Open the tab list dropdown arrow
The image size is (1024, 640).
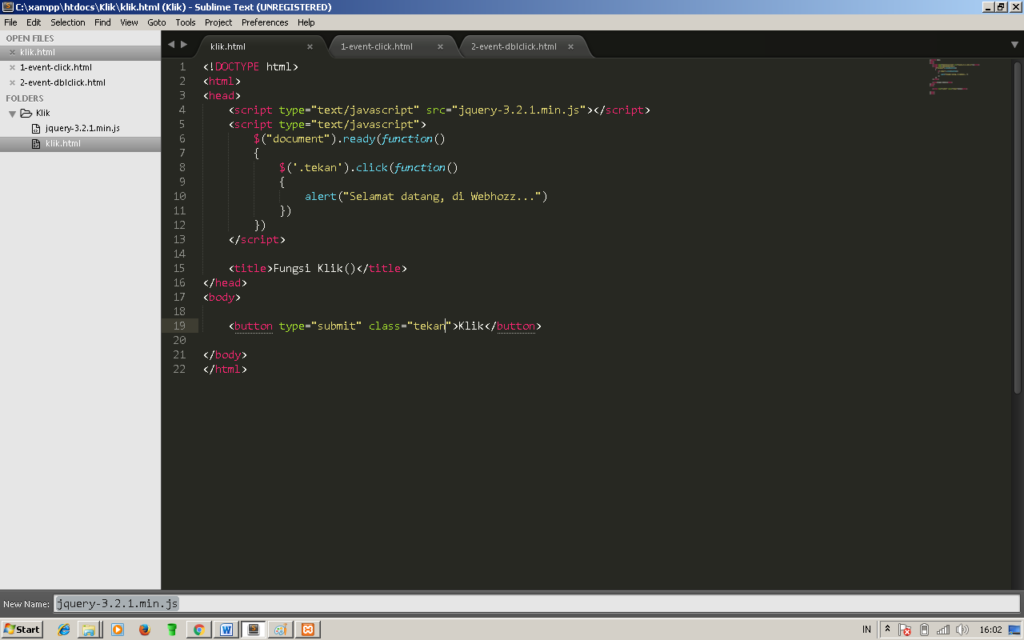pyautogui.click(x=1014, y=45)
